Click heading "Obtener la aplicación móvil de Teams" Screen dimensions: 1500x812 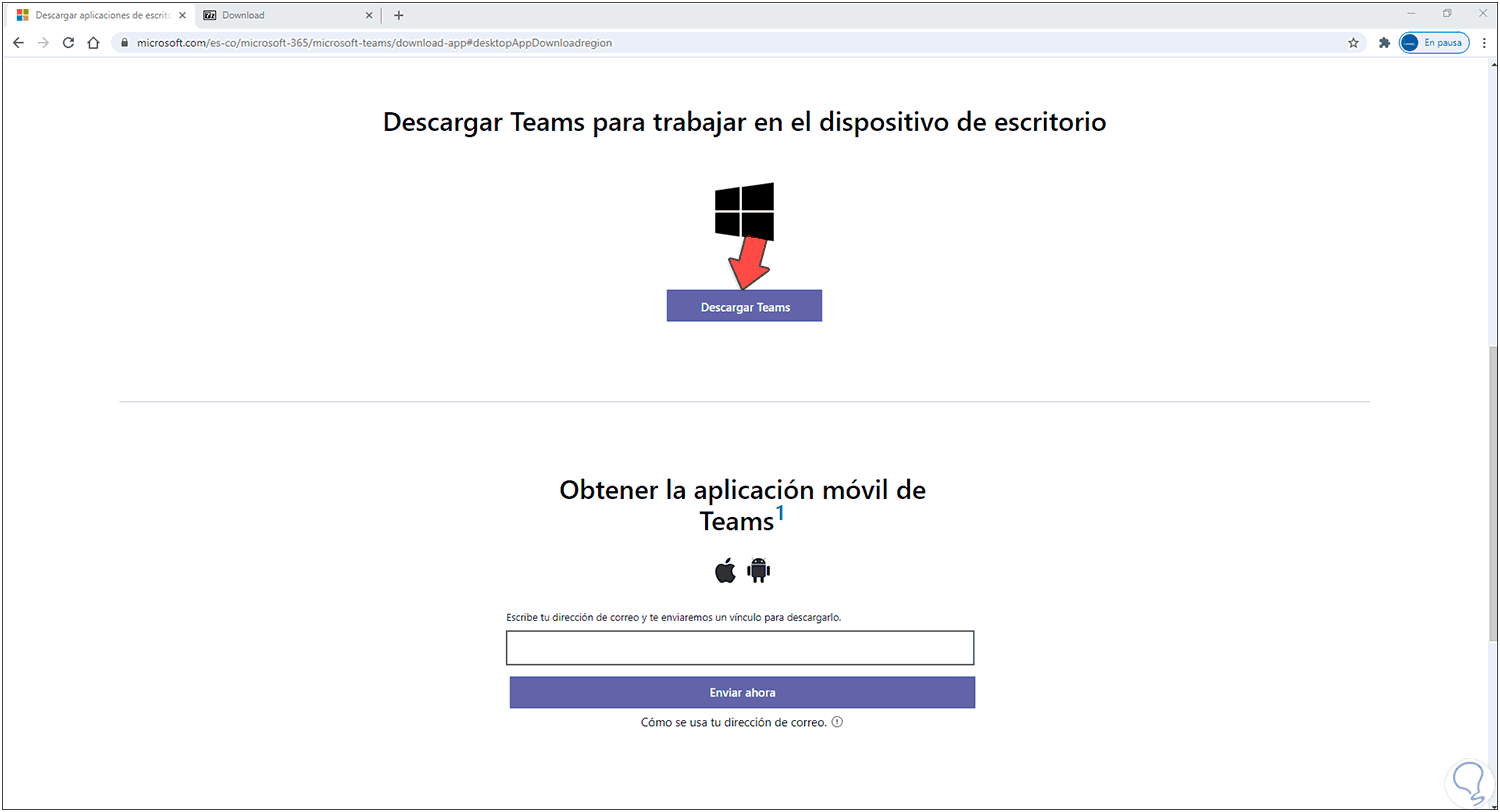pyautogui.click(x=743, y=505)
